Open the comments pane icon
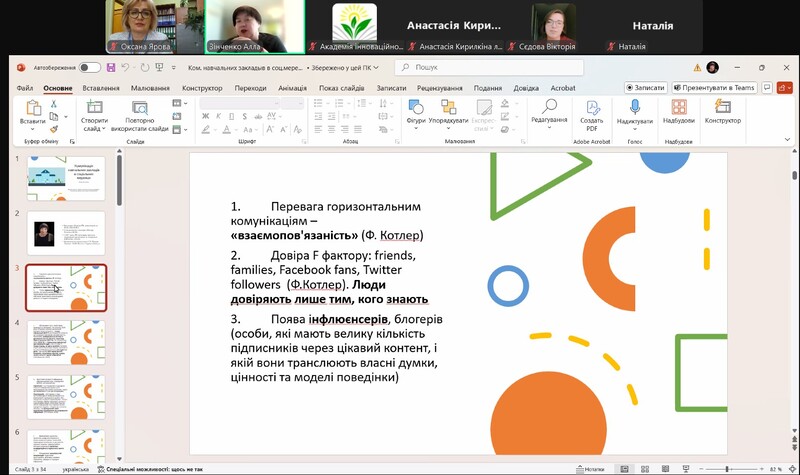 [x=767, y=88]
